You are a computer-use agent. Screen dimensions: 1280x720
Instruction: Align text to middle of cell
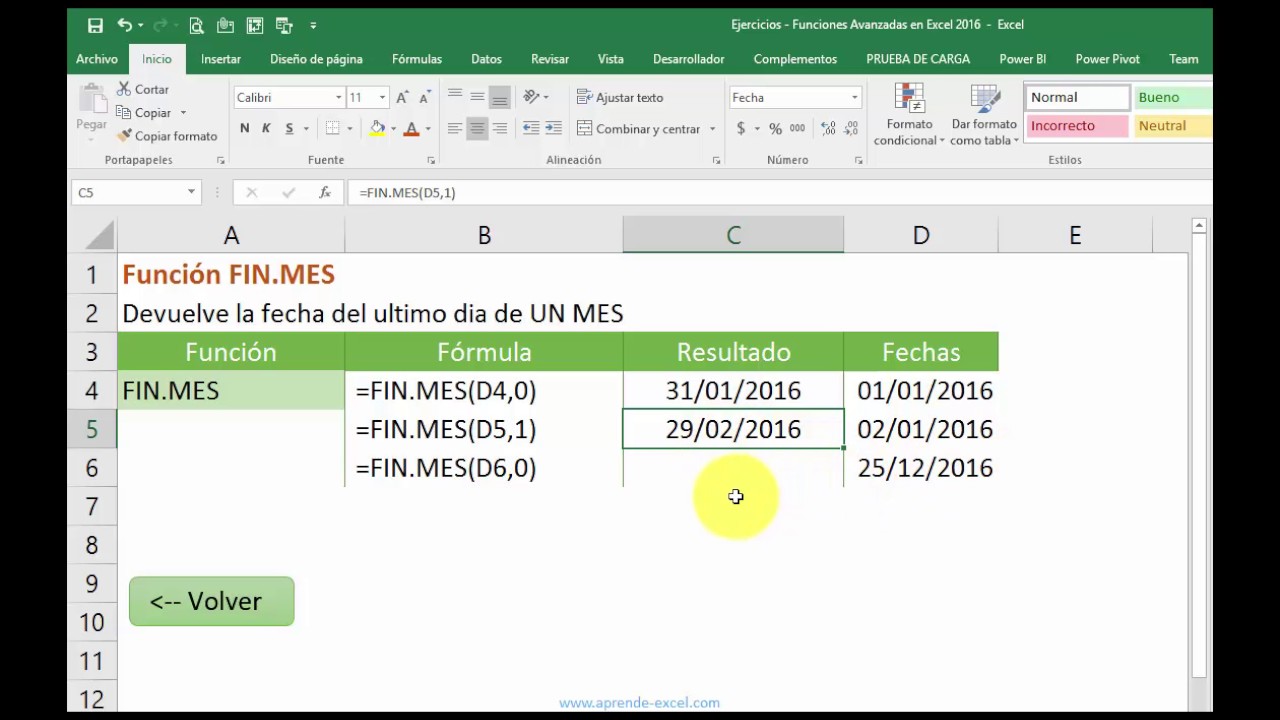(477, 97)
